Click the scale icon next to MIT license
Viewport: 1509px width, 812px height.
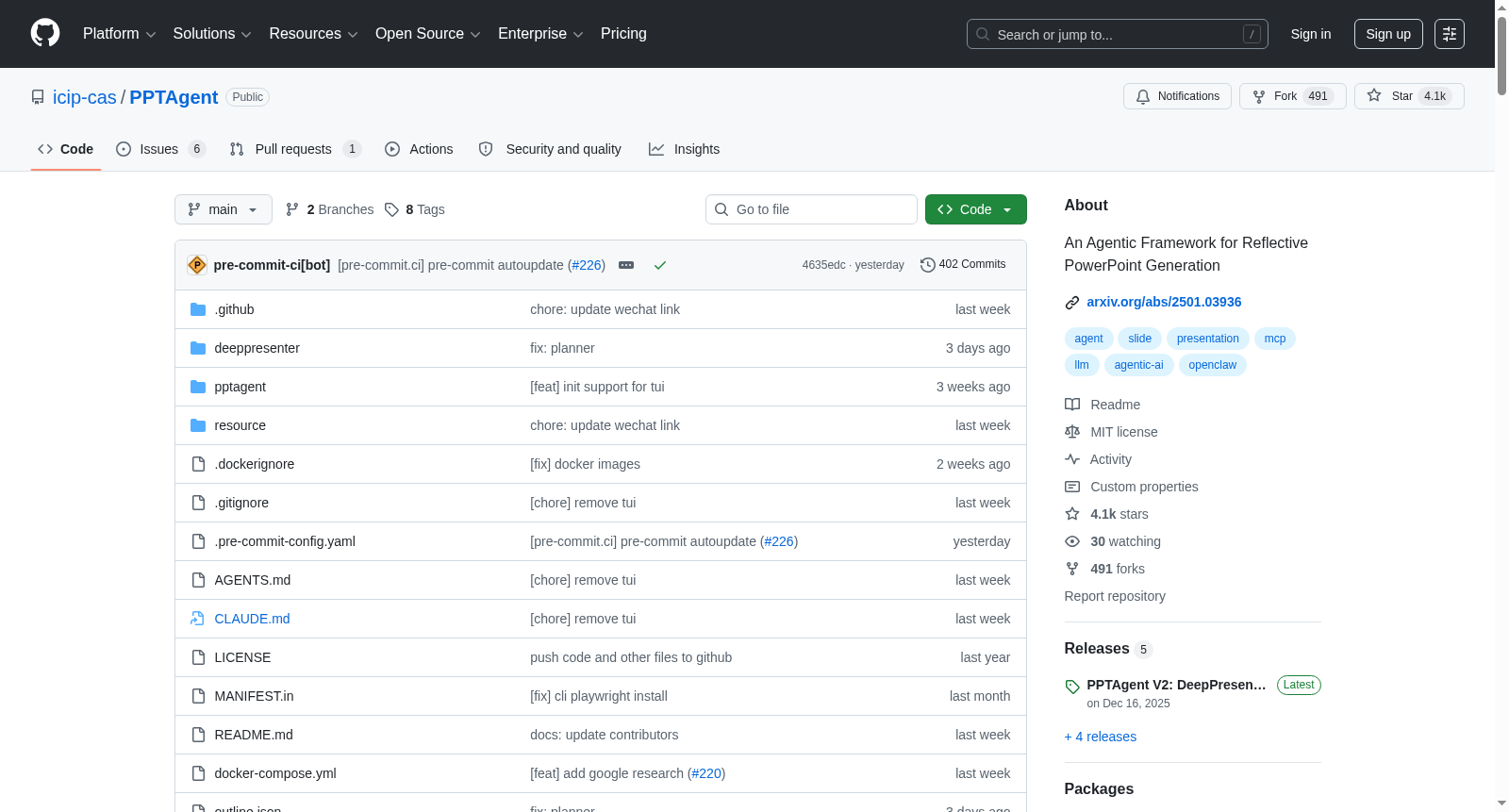coord(1072,432)
